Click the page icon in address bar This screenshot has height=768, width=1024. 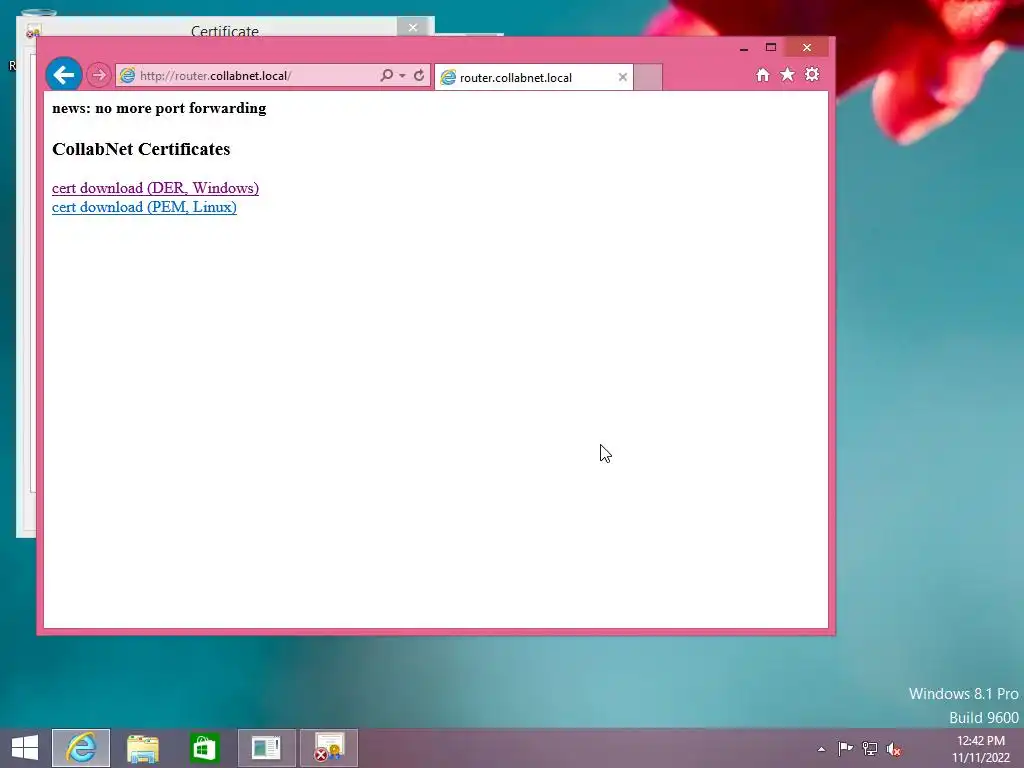tap(127, 75)
